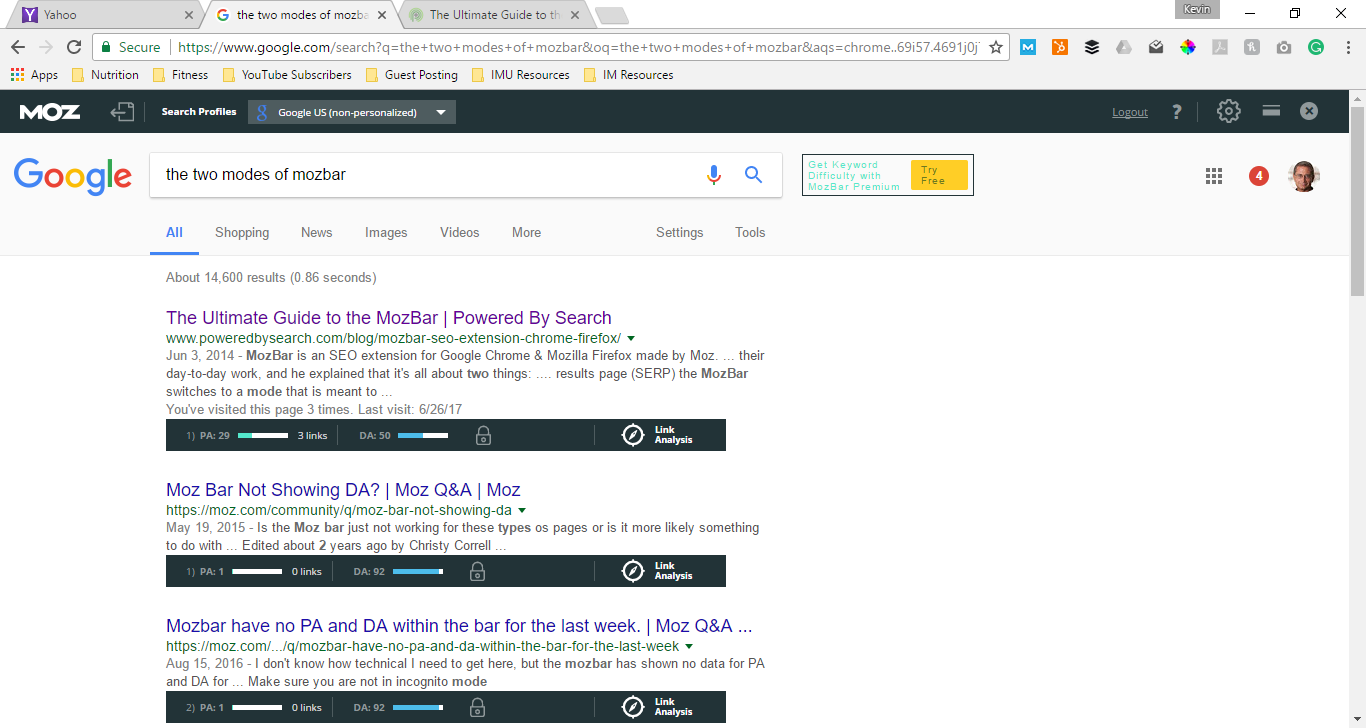Open the Apps shortcut in bookmarks bar
The height and width of the screenshot is (728, 1366).
coord(34,75)
